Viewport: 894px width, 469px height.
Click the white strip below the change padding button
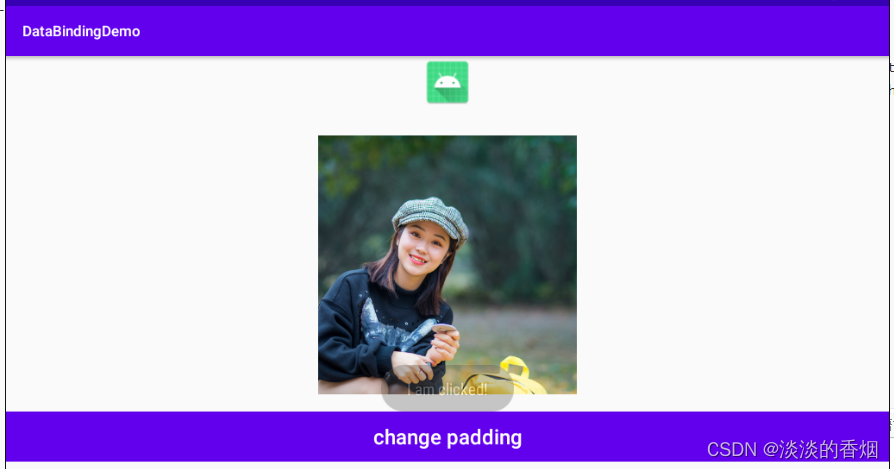click(448, 465)
